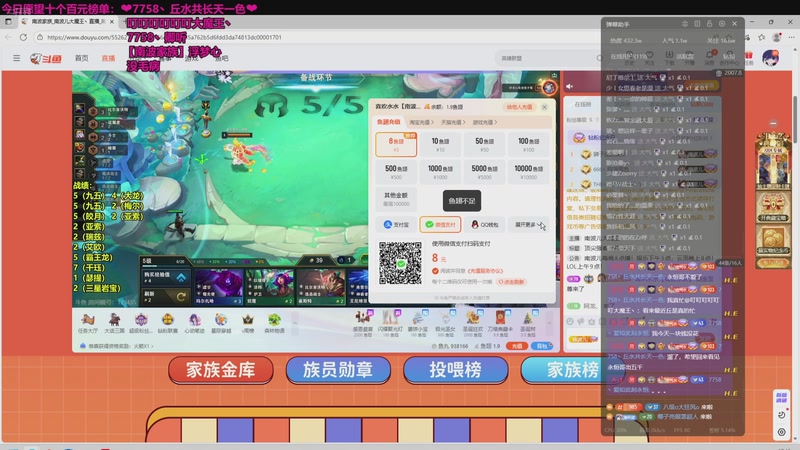Select the 10 鱼翅 recharge option
The image size is (800, 450).
pyautogui.click(x=440, y=144)
